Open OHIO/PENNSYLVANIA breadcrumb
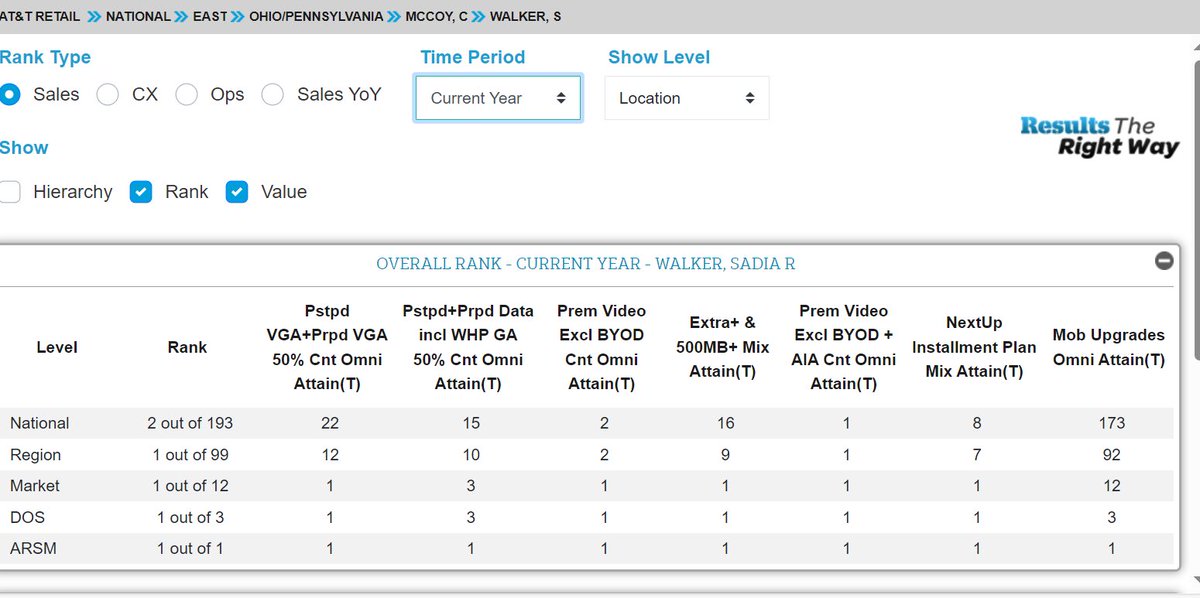The image size is (1200, 598). point(315,17)
